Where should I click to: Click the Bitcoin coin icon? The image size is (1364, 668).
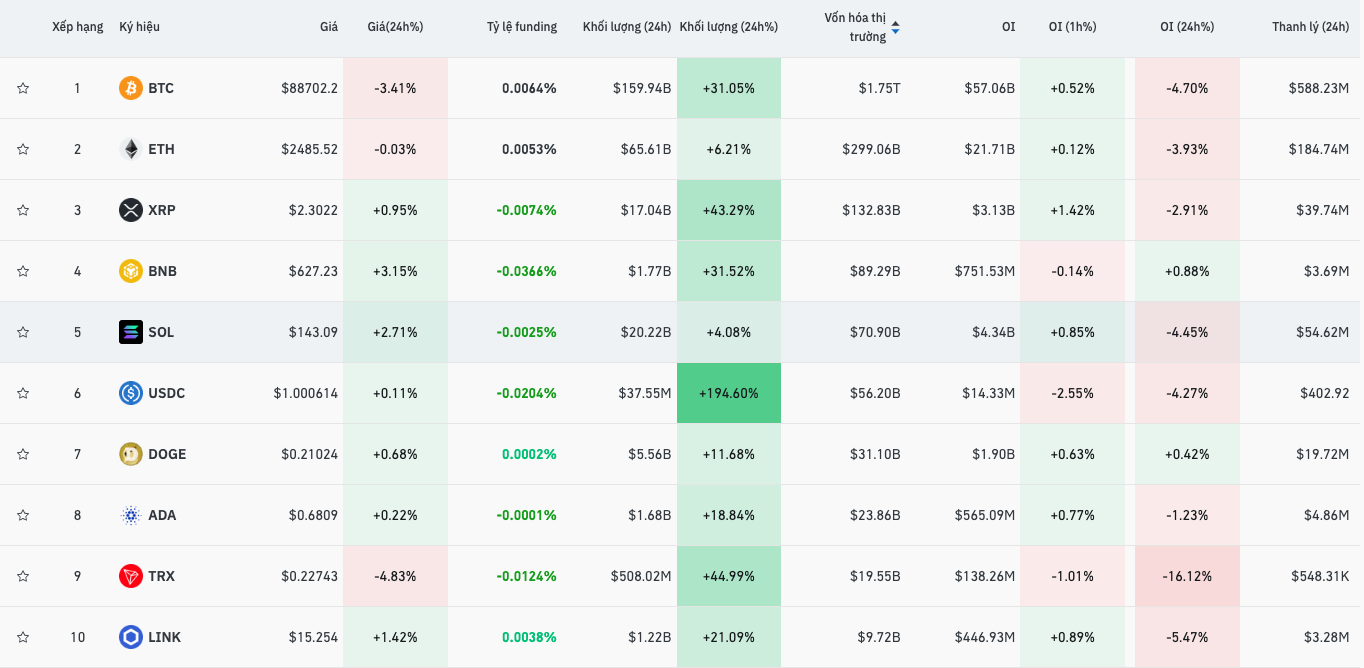point(131,88)
